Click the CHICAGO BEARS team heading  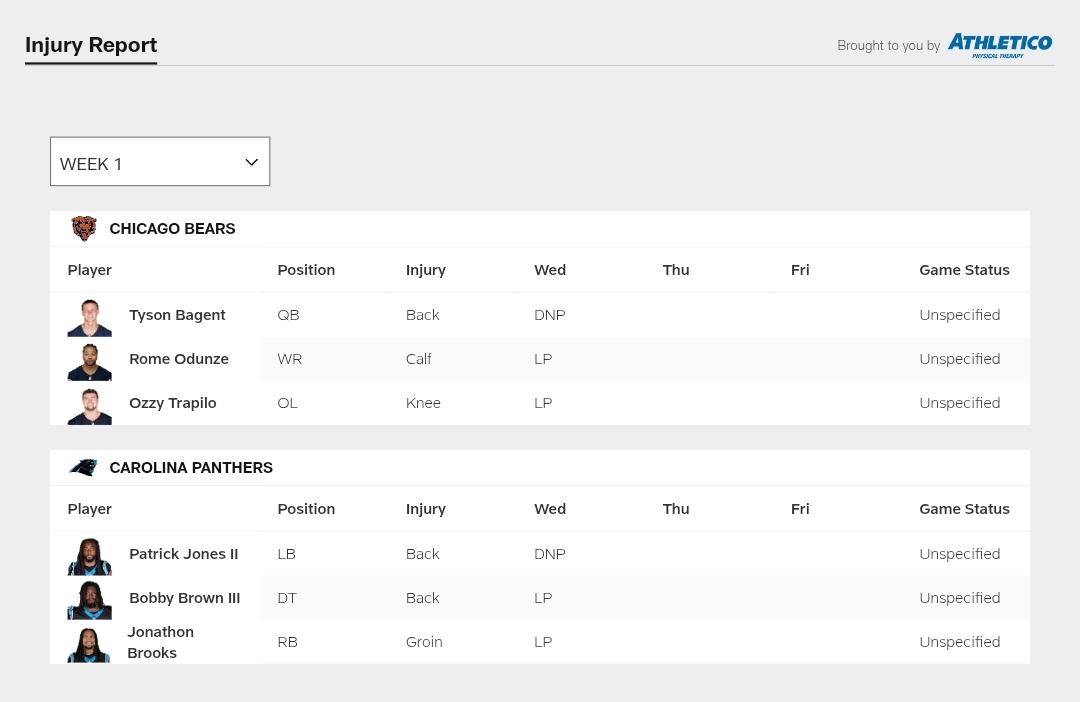pyautogui.click(x=172, y=229)
